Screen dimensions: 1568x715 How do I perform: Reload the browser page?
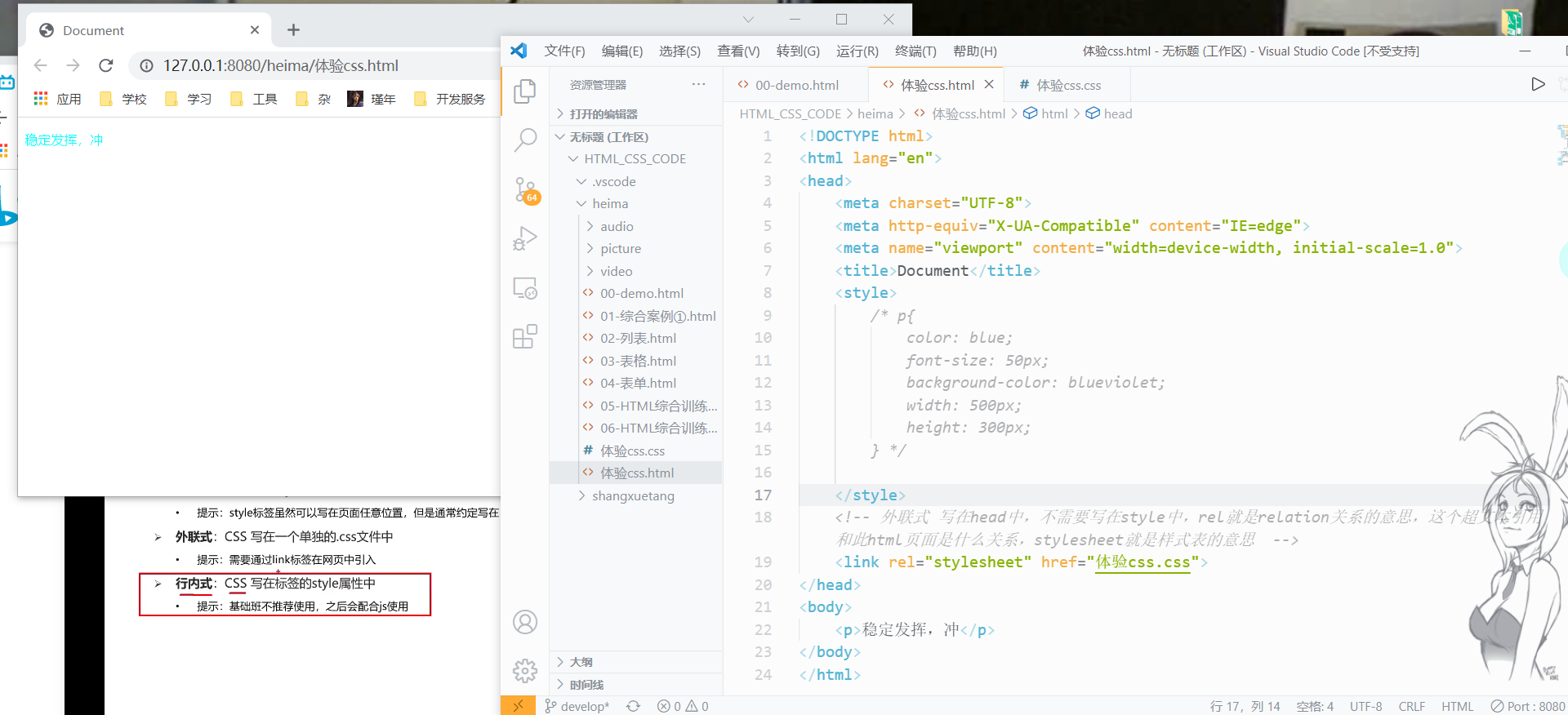(x=106, y=65)
